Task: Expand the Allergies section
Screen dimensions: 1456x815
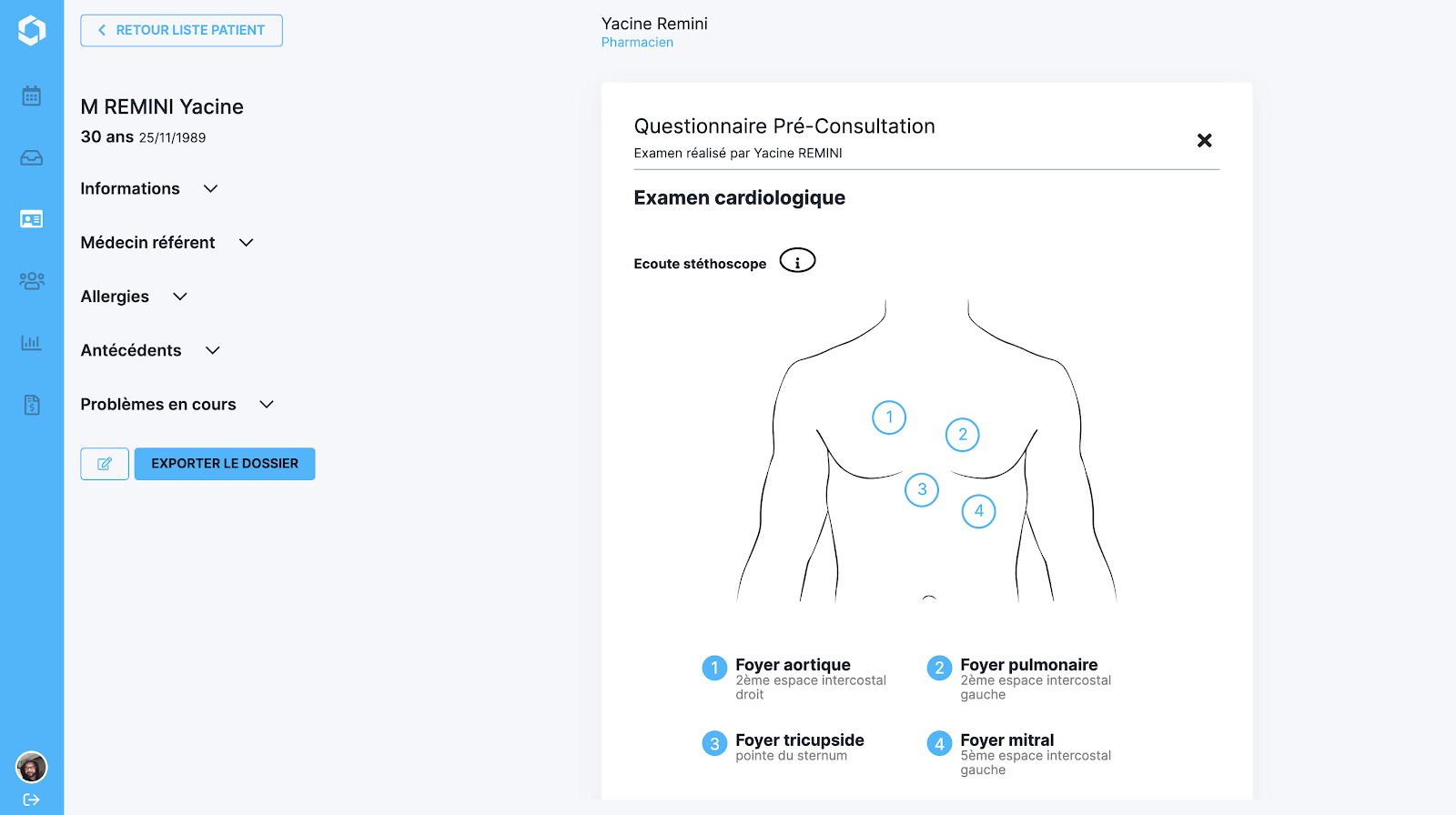Action: pyautogui.click(x=134, y=297)
